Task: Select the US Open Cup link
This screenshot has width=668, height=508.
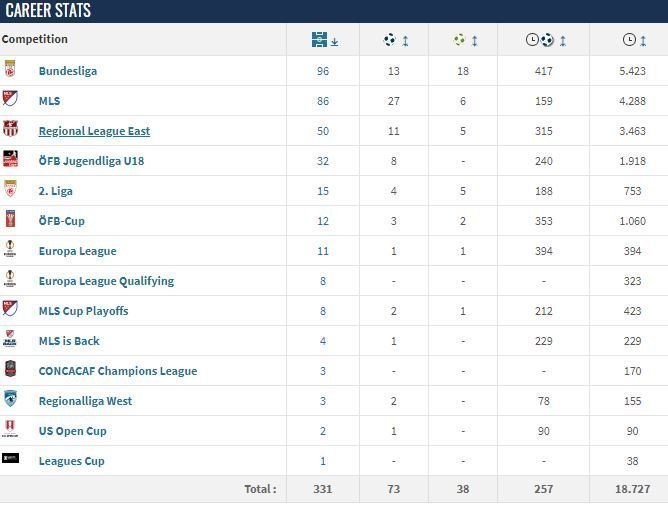Action: [x=72, y=431]
